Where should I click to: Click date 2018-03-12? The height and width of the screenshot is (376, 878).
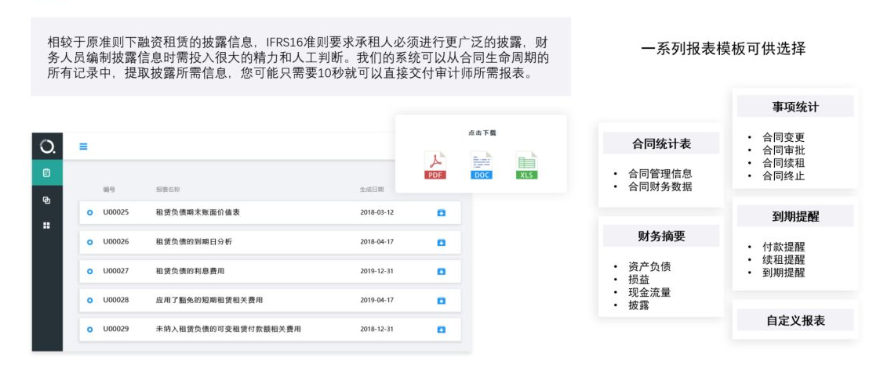[x=377, y=212]
